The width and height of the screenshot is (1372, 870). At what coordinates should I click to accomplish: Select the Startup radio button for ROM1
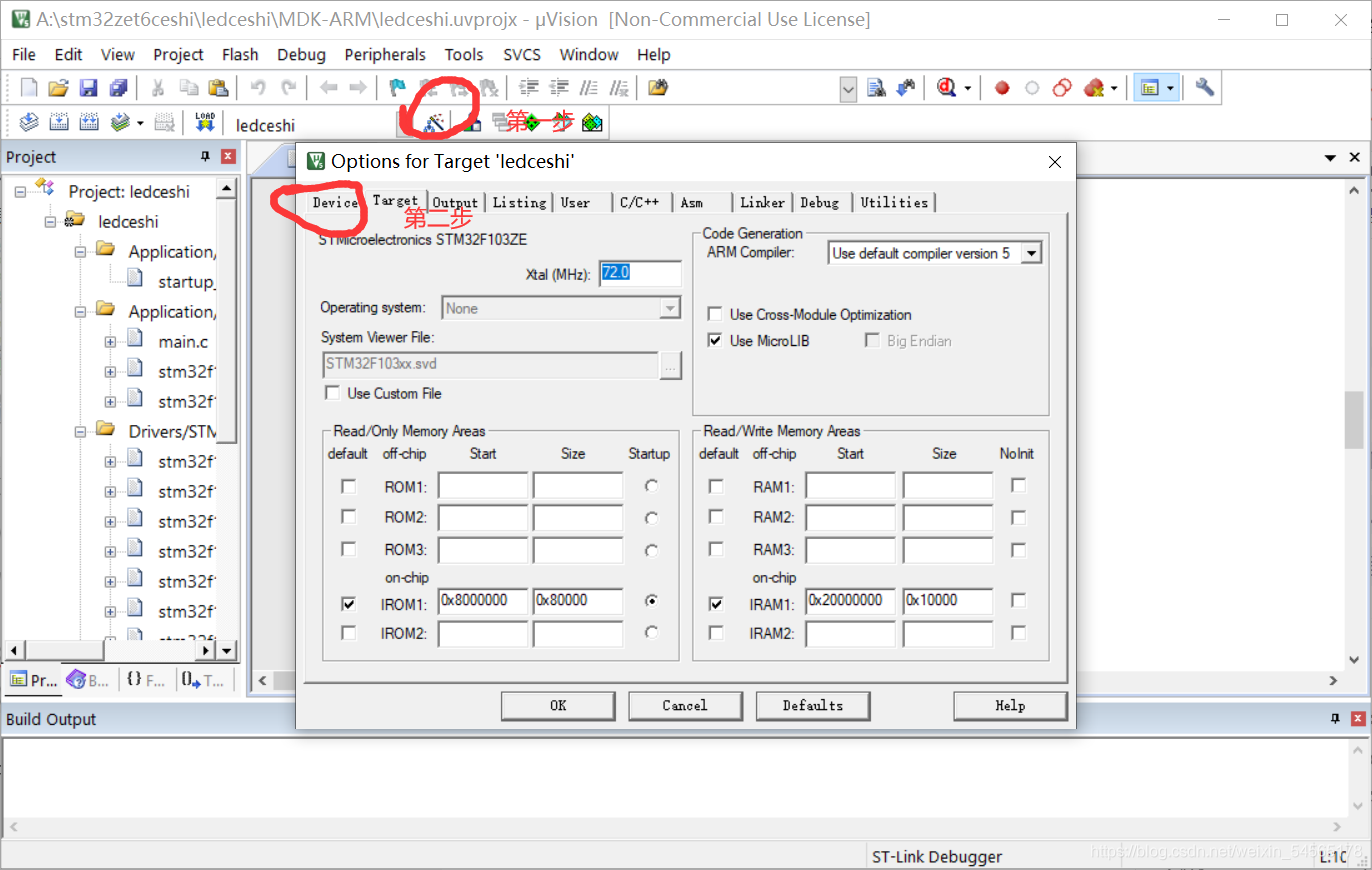coord(652,486)
